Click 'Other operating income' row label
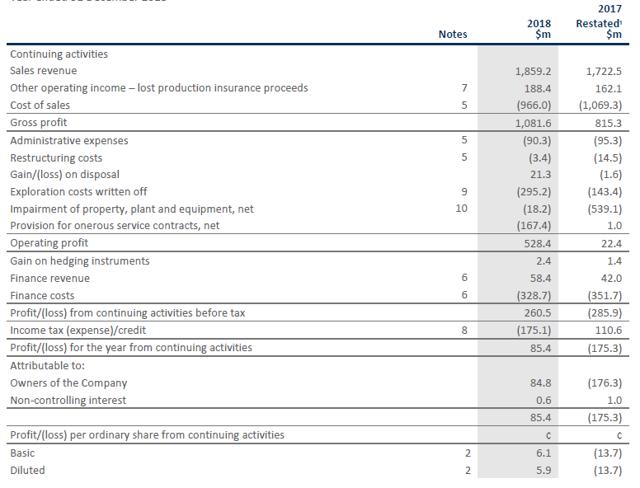This screenshot has width=640, height=488. pos(159,88)
